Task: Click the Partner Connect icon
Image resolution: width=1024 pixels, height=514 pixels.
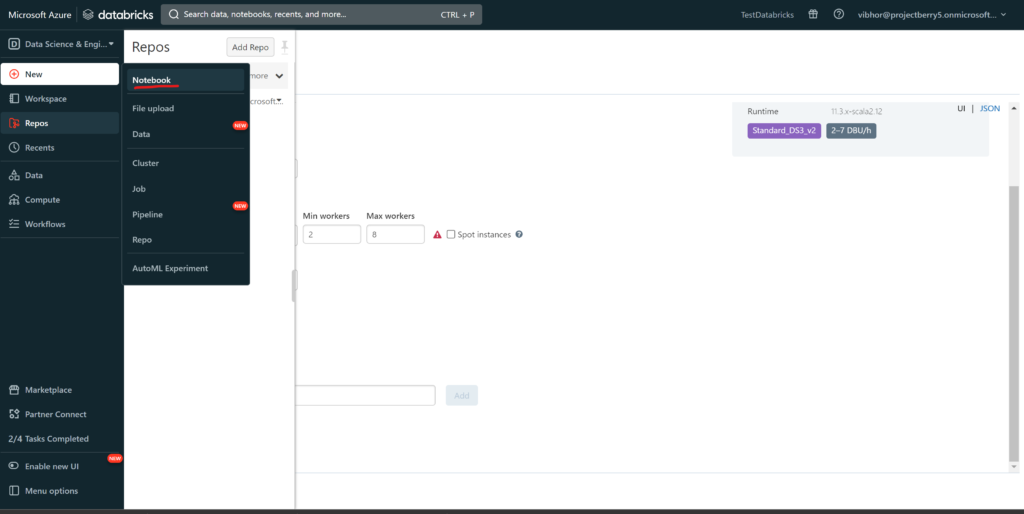Action: pos(14,414)
